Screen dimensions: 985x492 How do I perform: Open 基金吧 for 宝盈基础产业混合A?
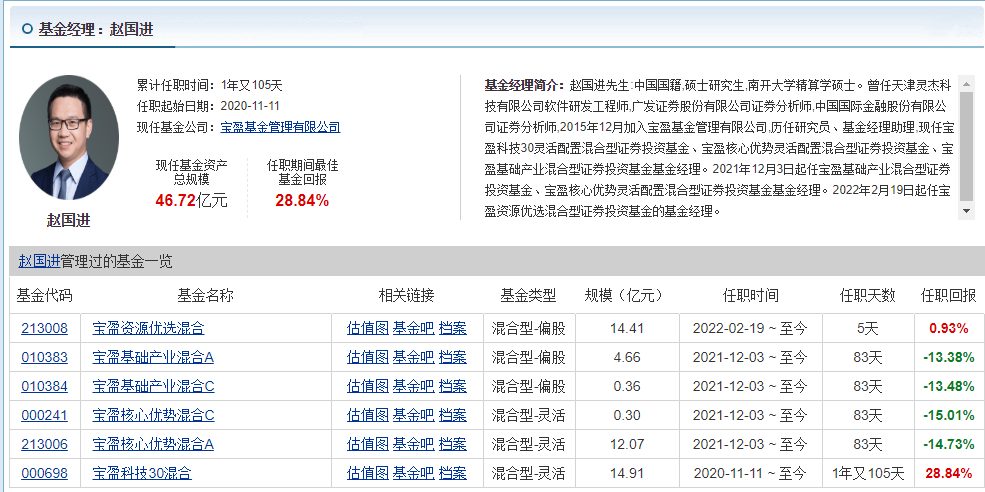(413, 357)
